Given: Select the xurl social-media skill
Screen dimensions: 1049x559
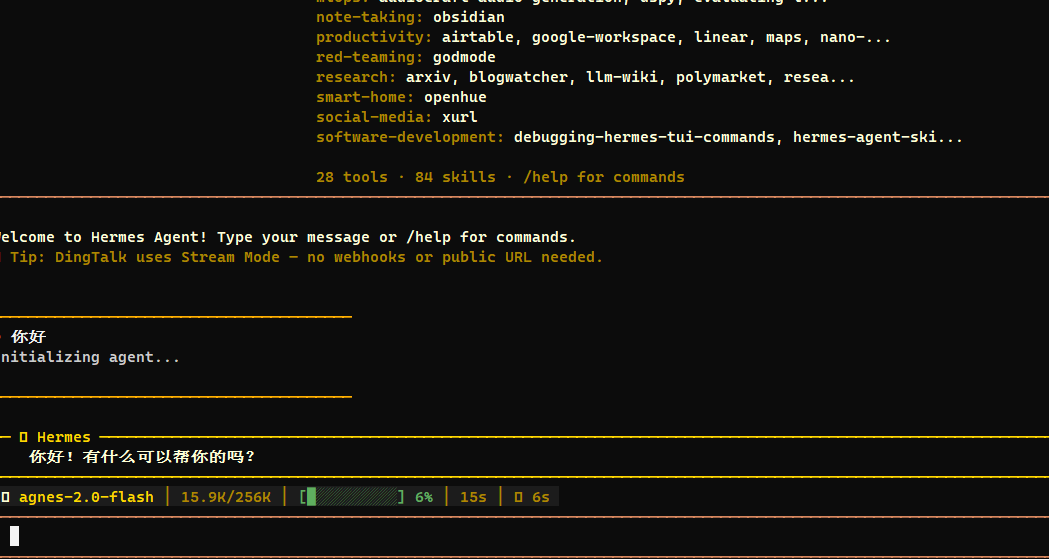Looking at the screenshot, I should (x=460, y=118).
